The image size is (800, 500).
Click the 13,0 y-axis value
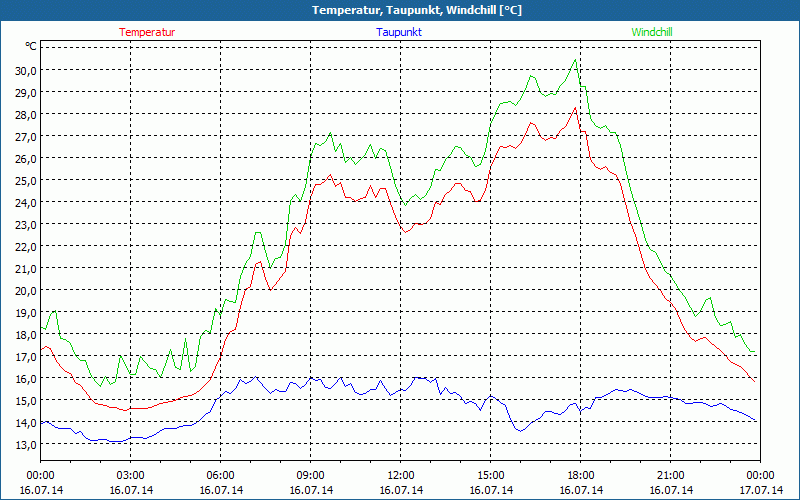pos(26,444)
